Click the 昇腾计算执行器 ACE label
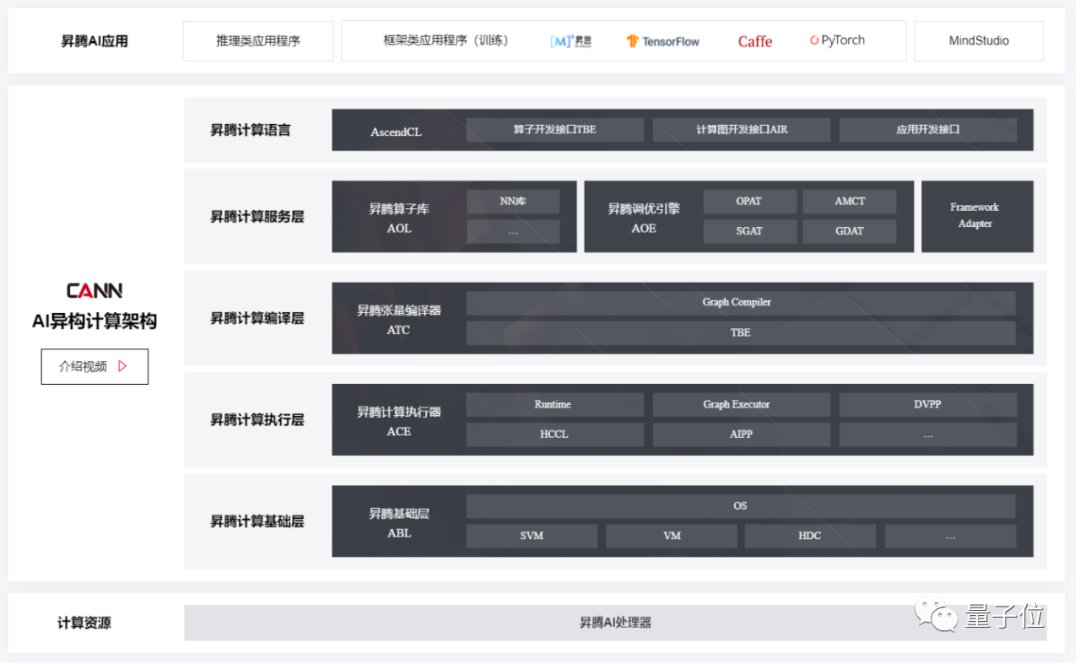1080x664 pixels. coord(399,422)
